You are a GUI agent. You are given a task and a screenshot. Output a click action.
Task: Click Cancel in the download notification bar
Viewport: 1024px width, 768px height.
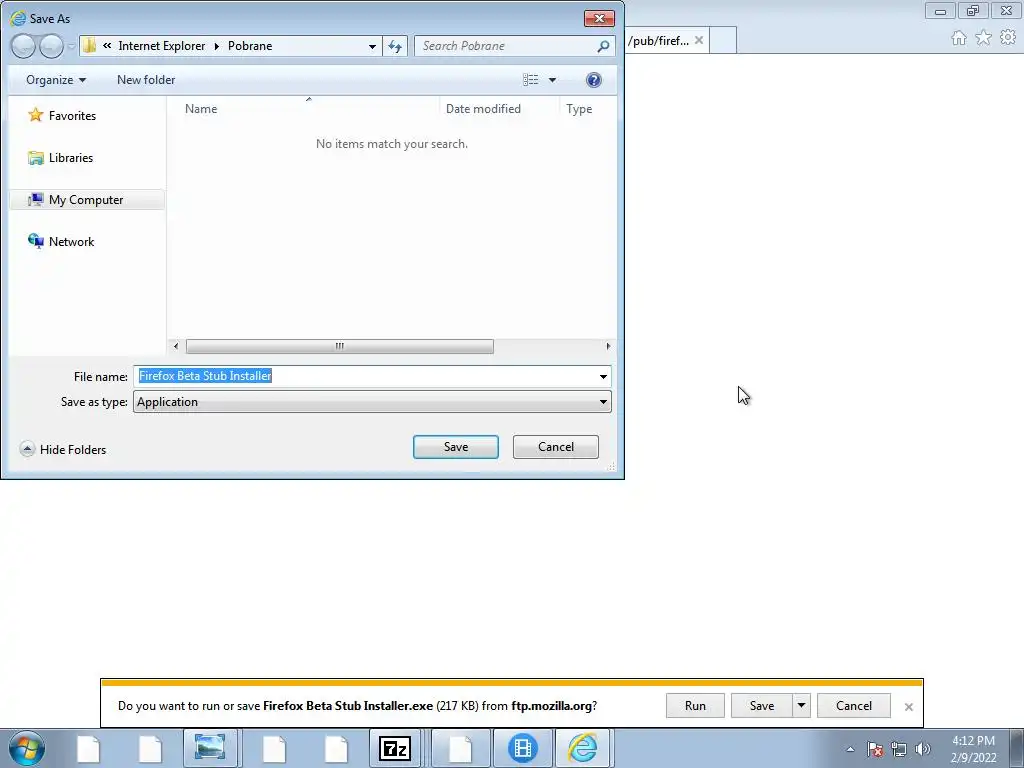click(x=854, y=706)
